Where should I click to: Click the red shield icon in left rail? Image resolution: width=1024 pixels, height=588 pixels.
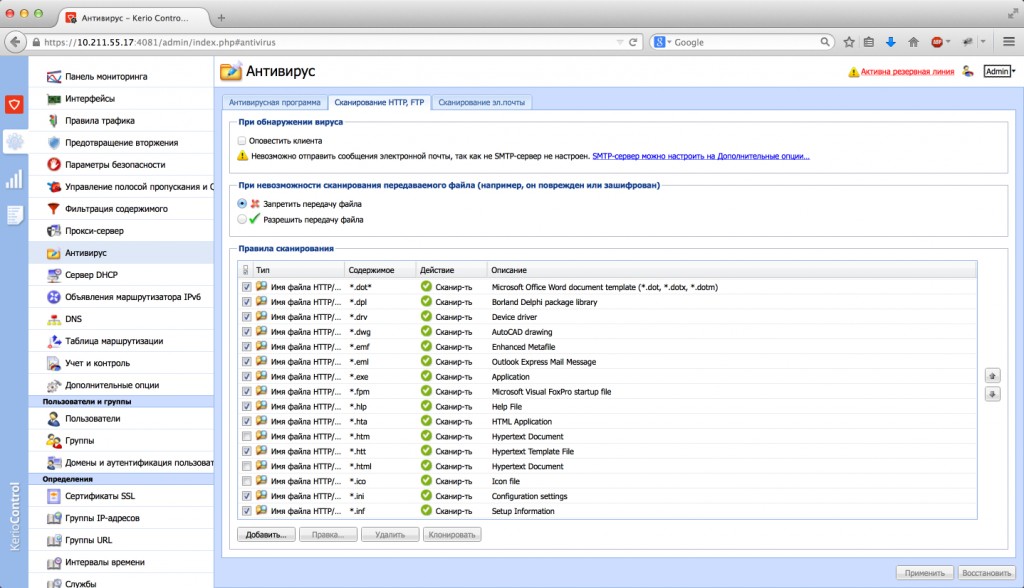pyautogui.click(x=14, y=105)
